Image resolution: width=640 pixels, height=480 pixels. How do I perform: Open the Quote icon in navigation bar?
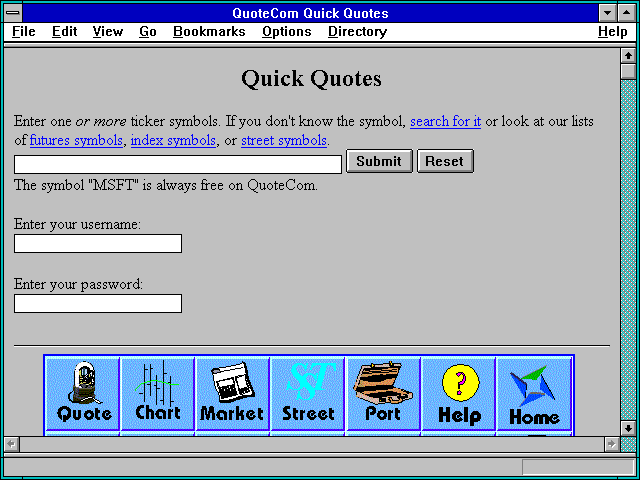click(83, 393)
